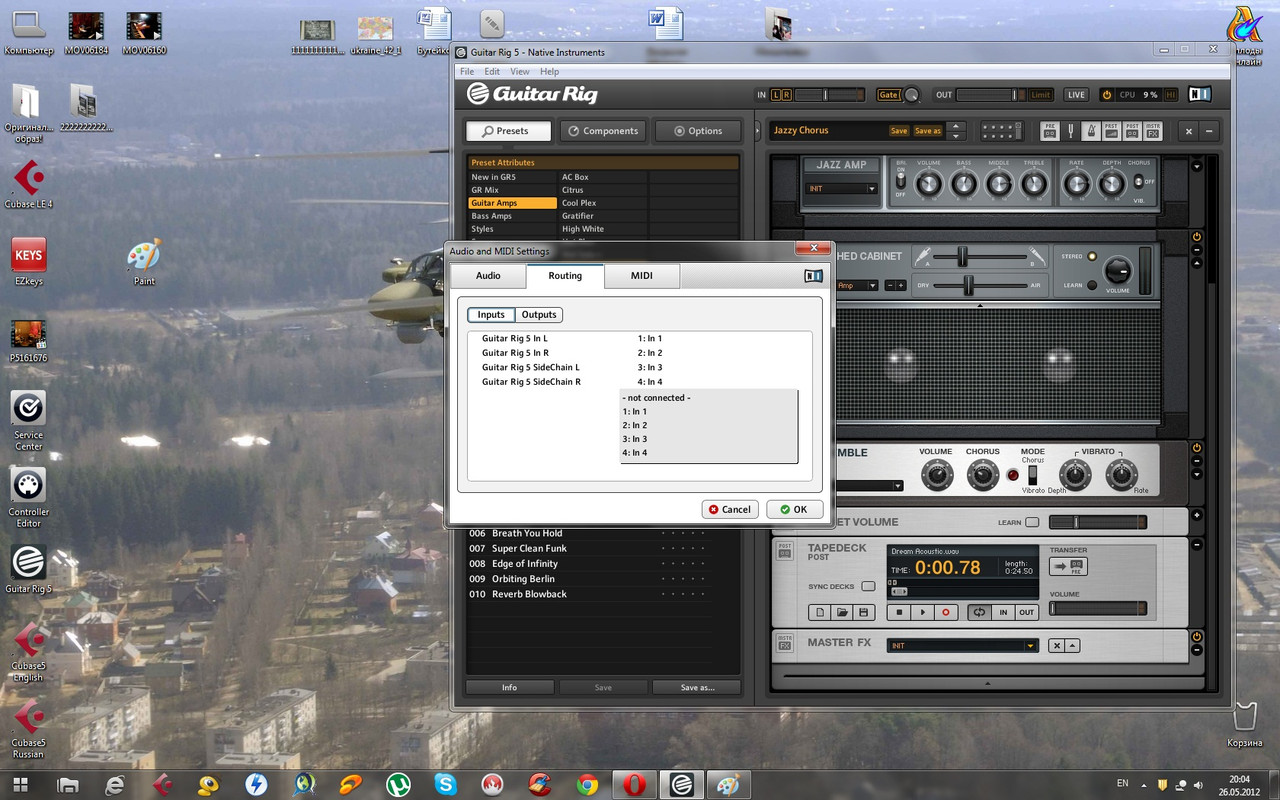Viewport: 1280px width, 800px height.
Task: Open the Matched Cabinet preset dropdown
Action: tap(873, 285)
